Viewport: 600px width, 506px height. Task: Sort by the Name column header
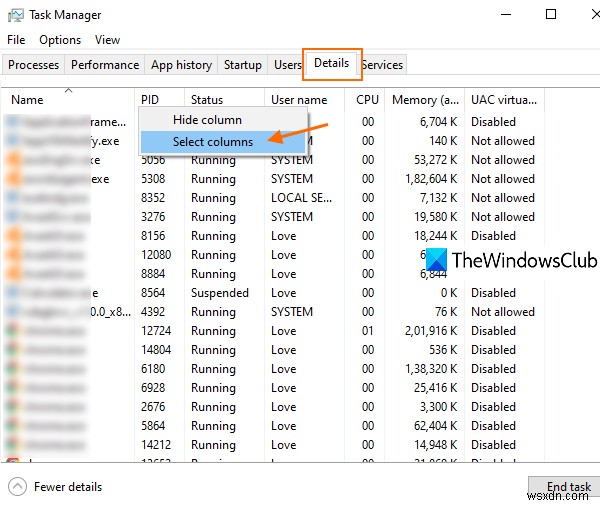coord(67,100)
